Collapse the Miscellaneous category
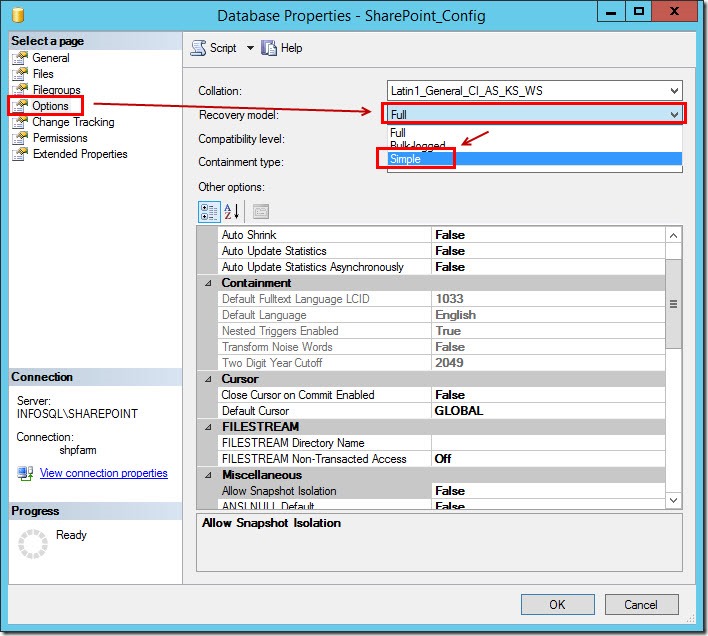 coord(208,475)
